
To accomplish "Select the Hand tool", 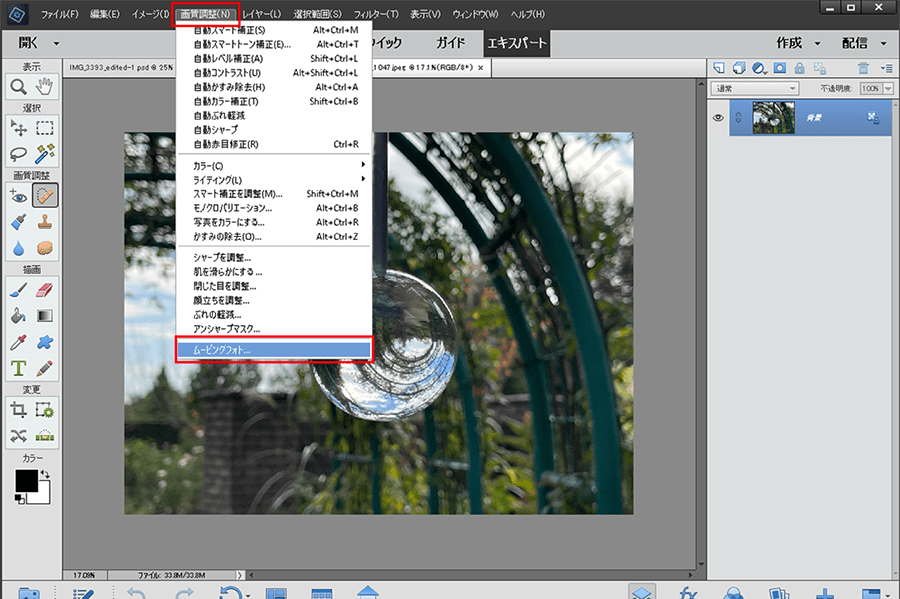I will [44, 87].
